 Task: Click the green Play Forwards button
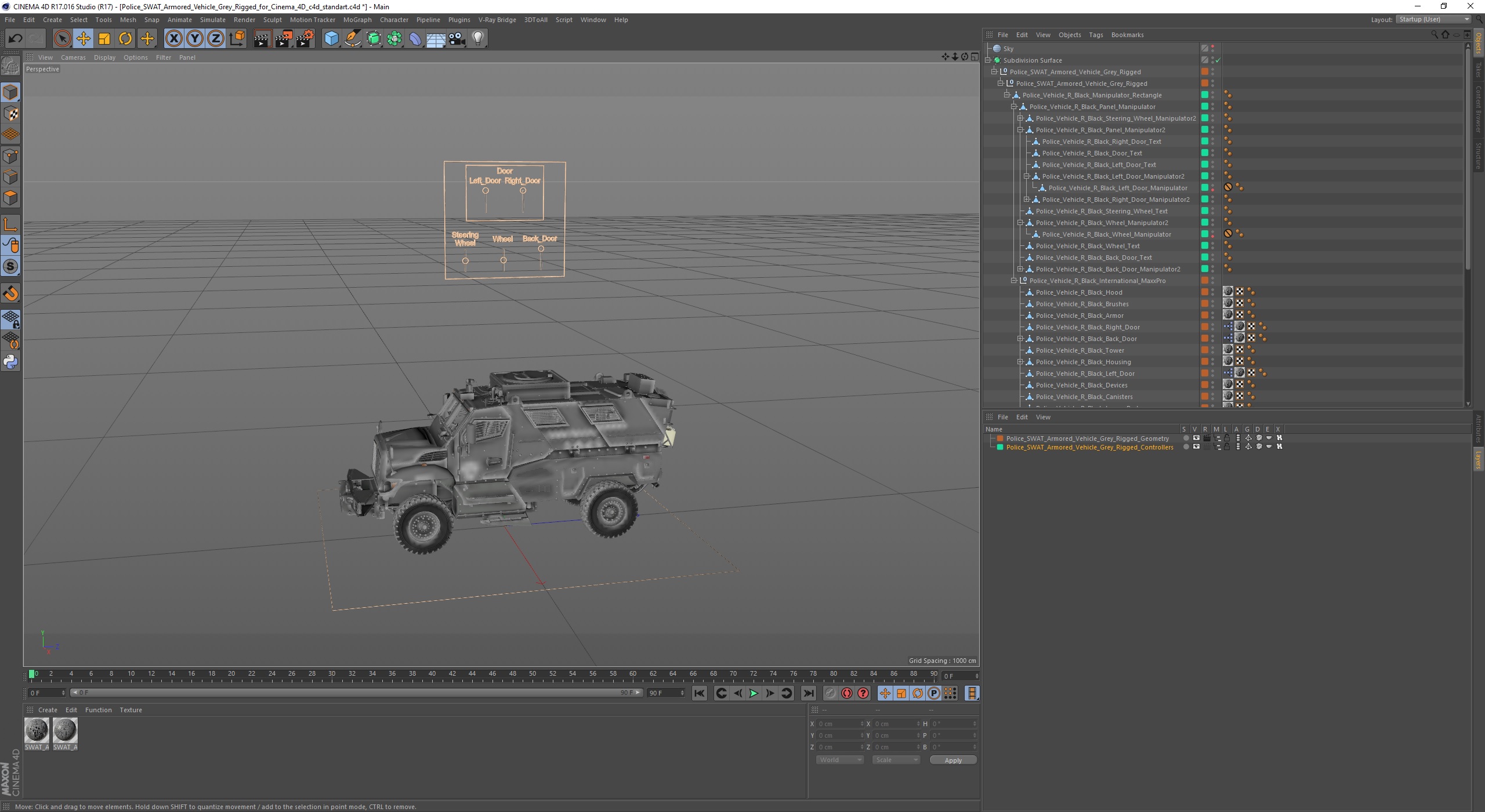pyautogui.click(x=754, y=693)
